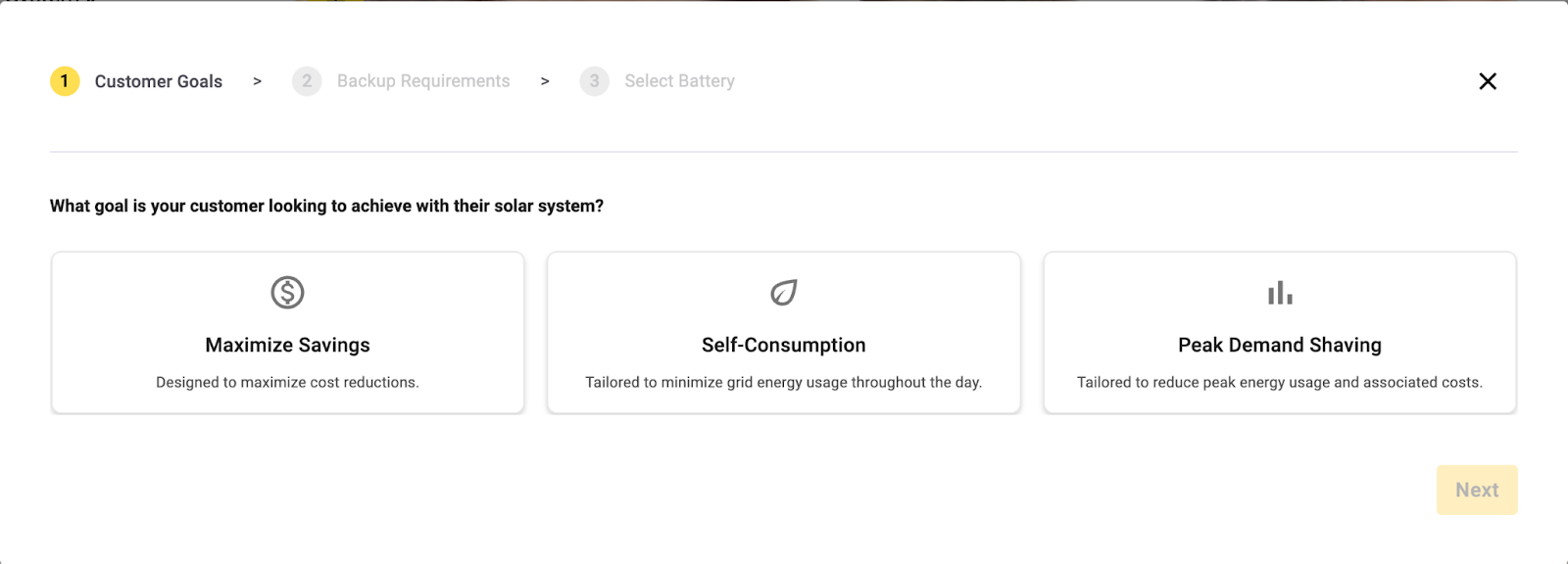
Task: Close the dialog with the X icon
Action: 1488,81
